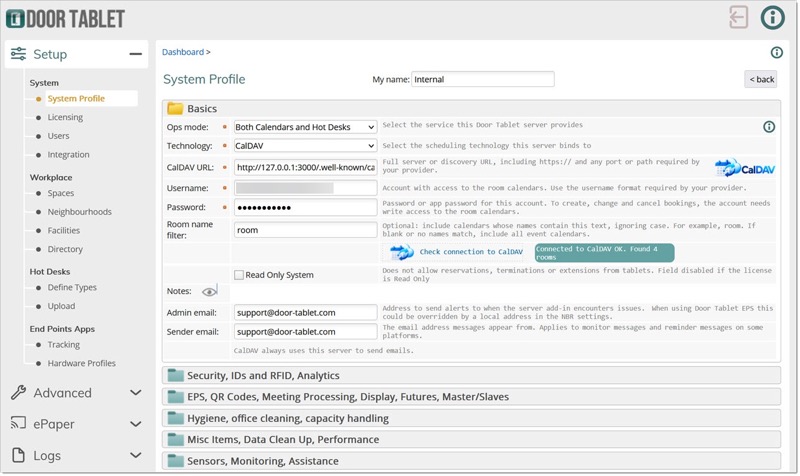
Task: Click the Security, IDs and RFID folder icon
Action: pos(176,375)
